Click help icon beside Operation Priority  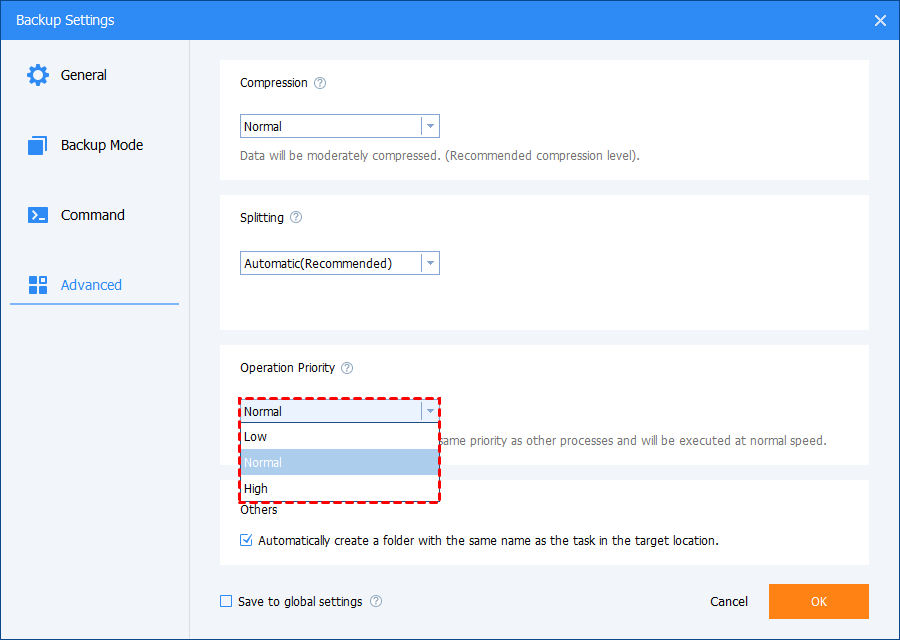347,368
